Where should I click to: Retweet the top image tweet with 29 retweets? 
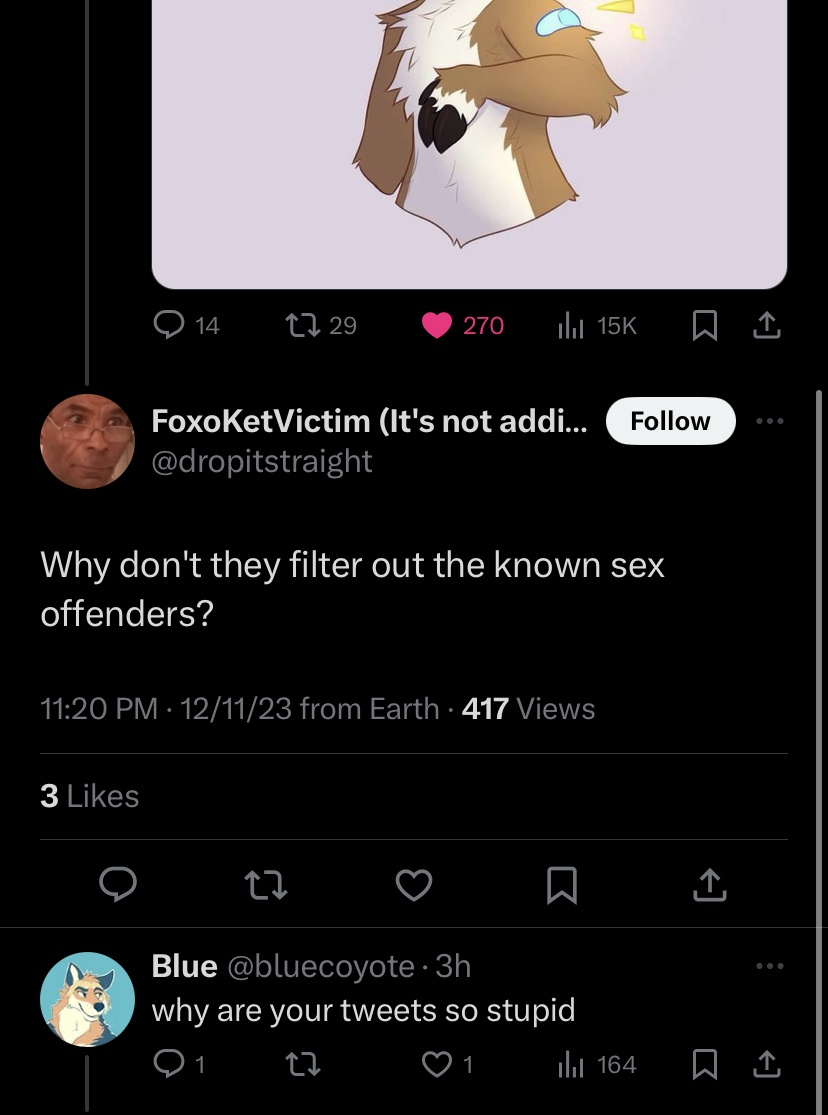point(321,326)
